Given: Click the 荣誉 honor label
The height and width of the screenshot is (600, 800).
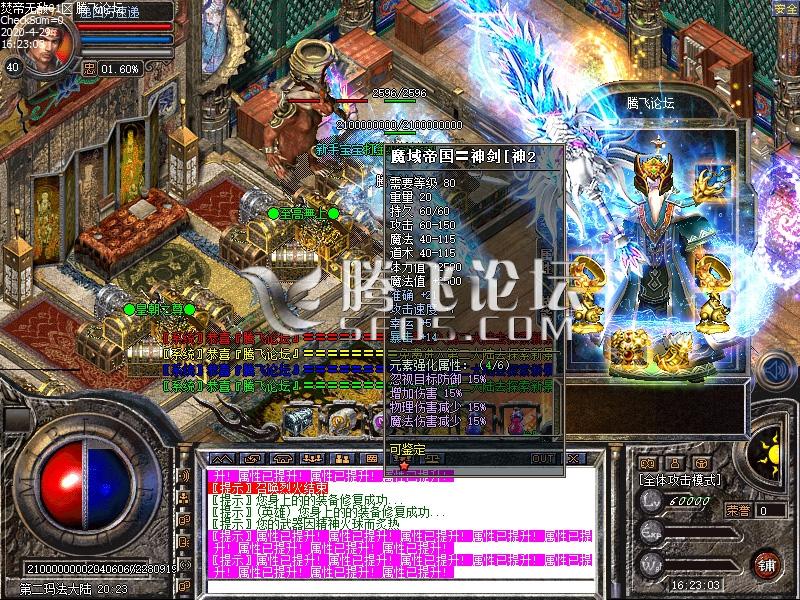Looking at the screenshot, I should tap(738, 510).
